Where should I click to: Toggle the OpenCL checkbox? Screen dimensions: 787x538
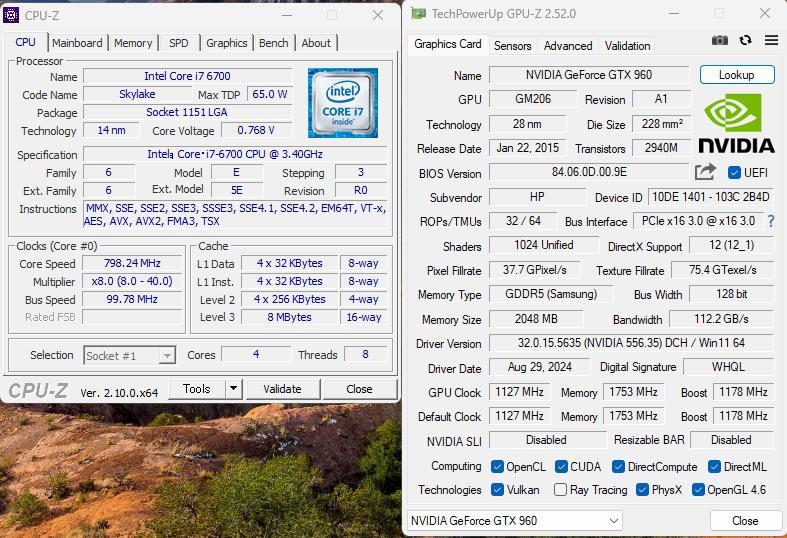(x=497, y=467)
